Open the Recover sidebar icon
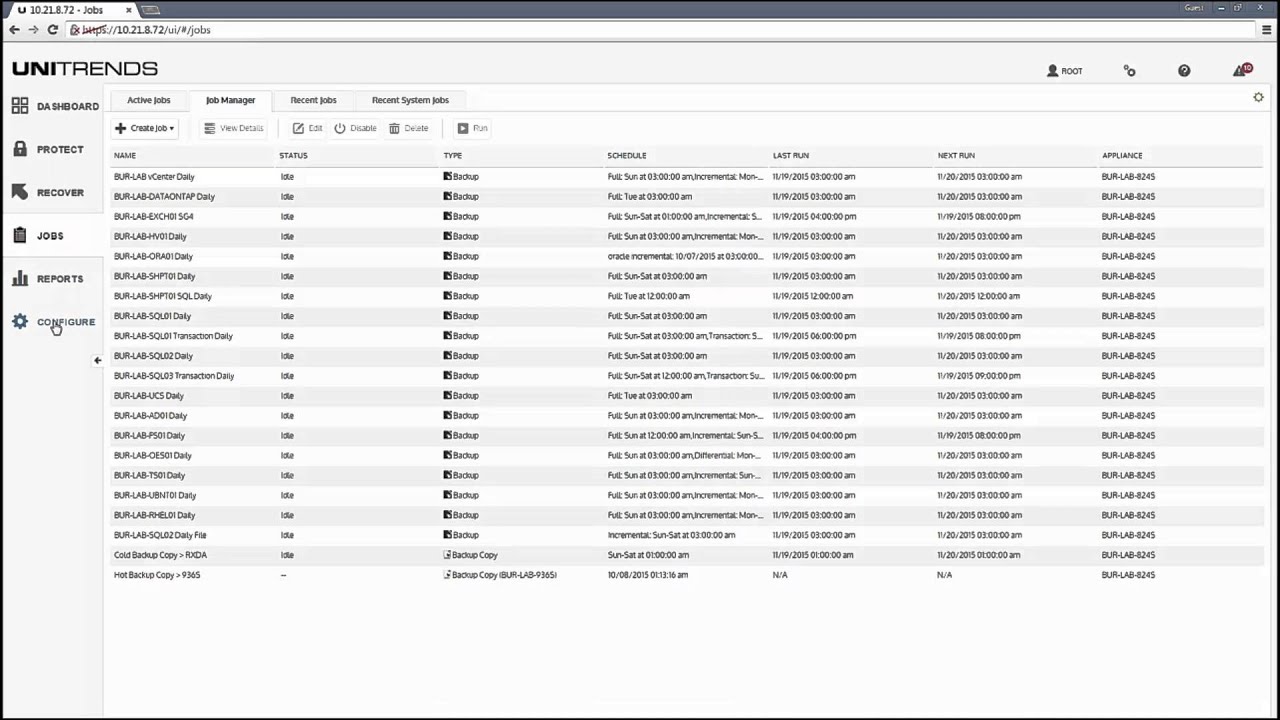The width and height of the screenshot is (1280, 720). pos(20,192)
